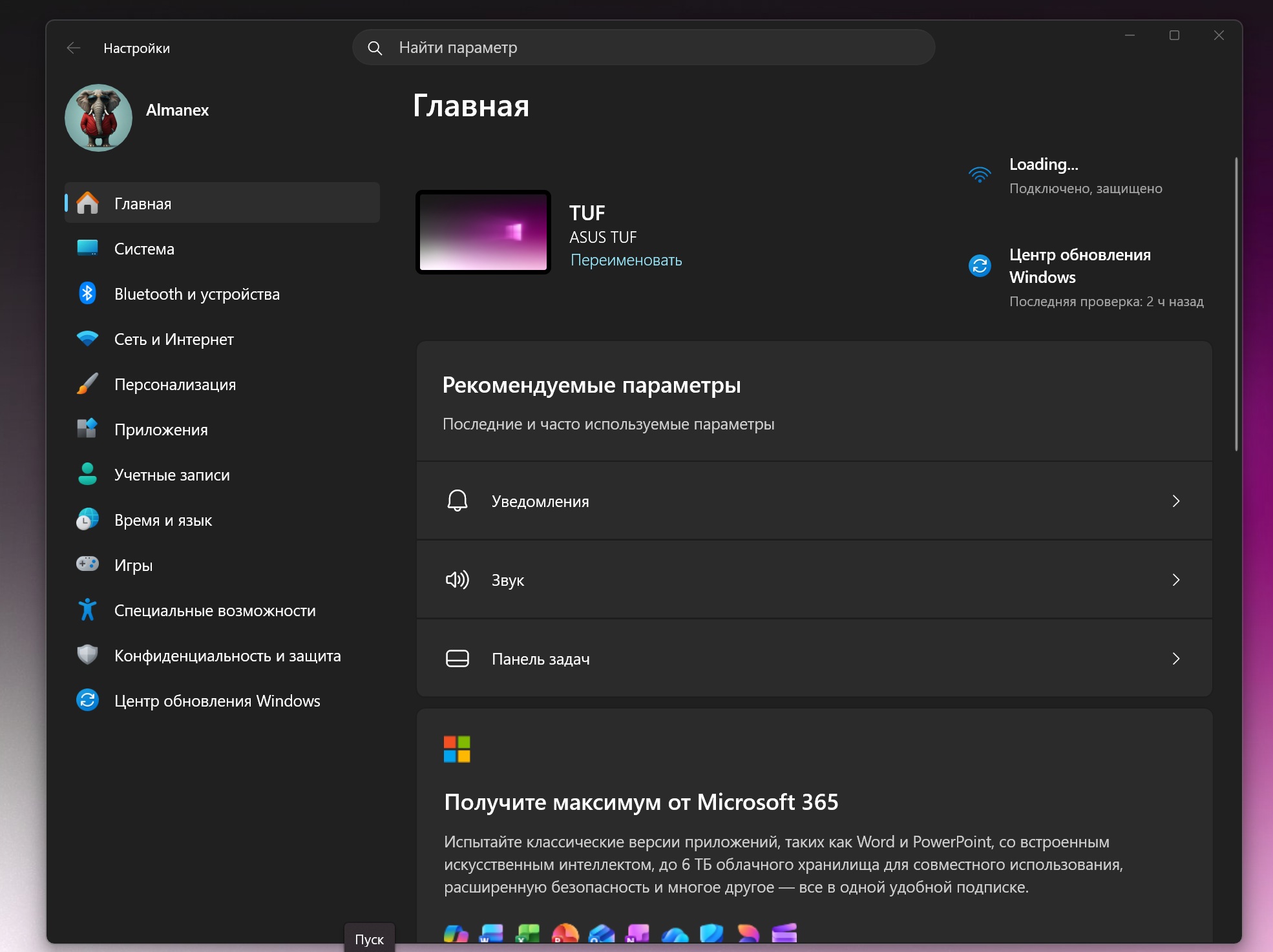Click the Clipchamp app icon
The image size is (1273, 952).
(x=784, y=934)
